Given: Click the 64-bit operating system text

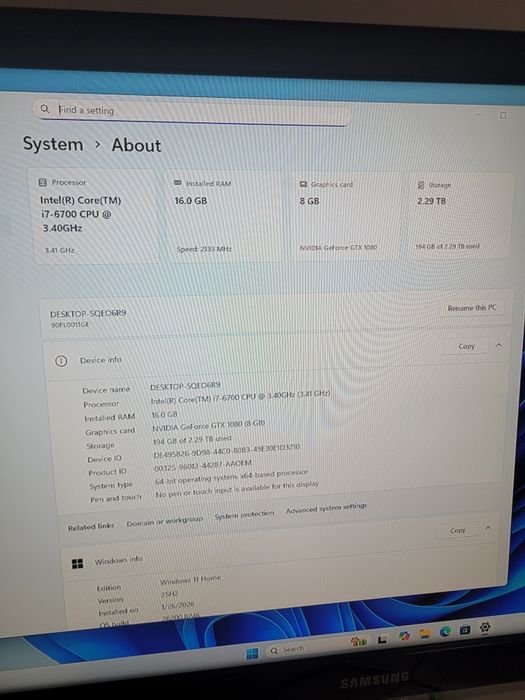Looking at the screenshot, I should coord(231,476).
